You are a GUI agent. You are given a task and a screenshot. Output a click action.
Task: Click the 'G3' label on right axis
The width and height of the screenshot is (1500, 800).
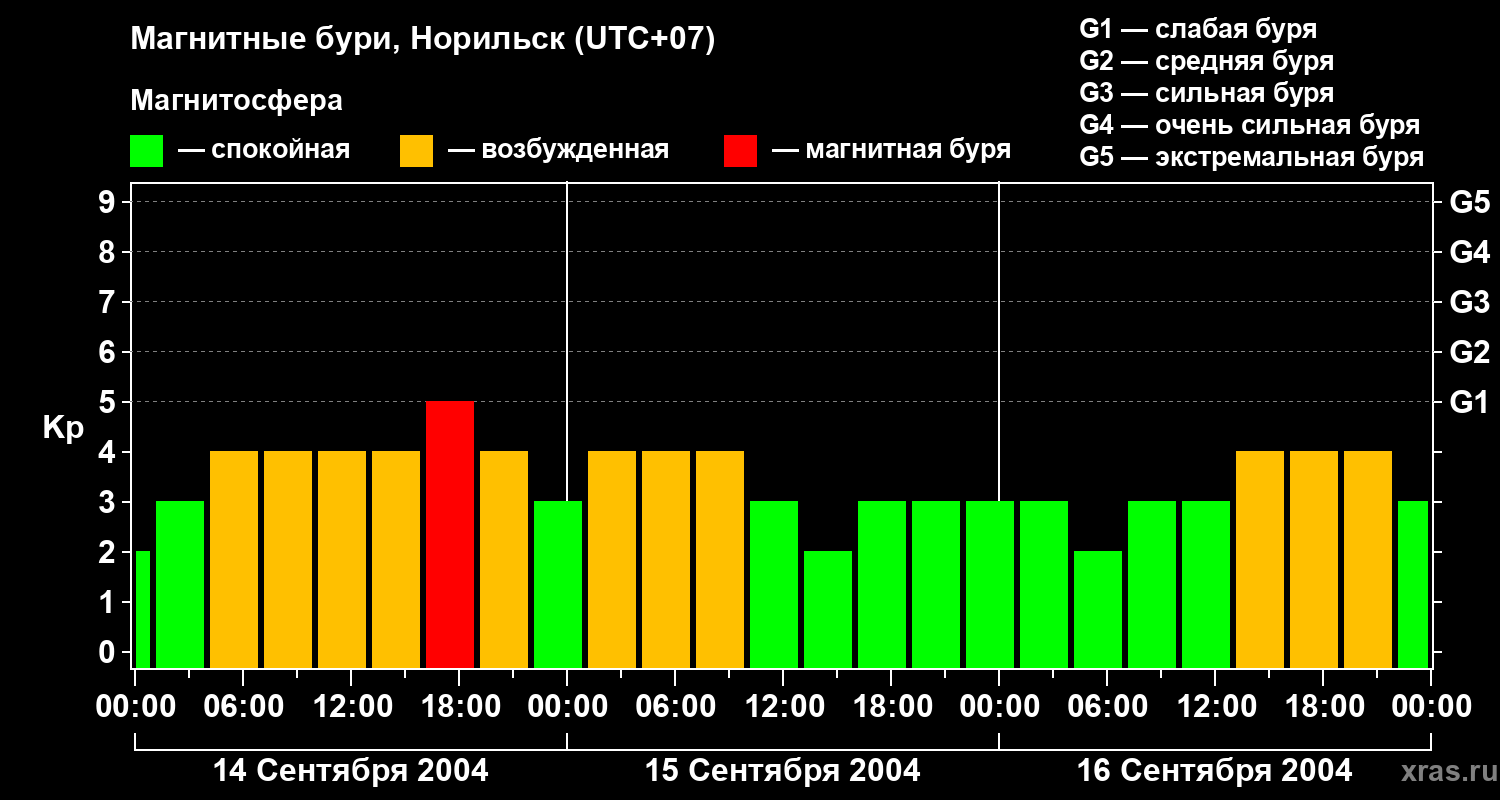(1469, 302)
